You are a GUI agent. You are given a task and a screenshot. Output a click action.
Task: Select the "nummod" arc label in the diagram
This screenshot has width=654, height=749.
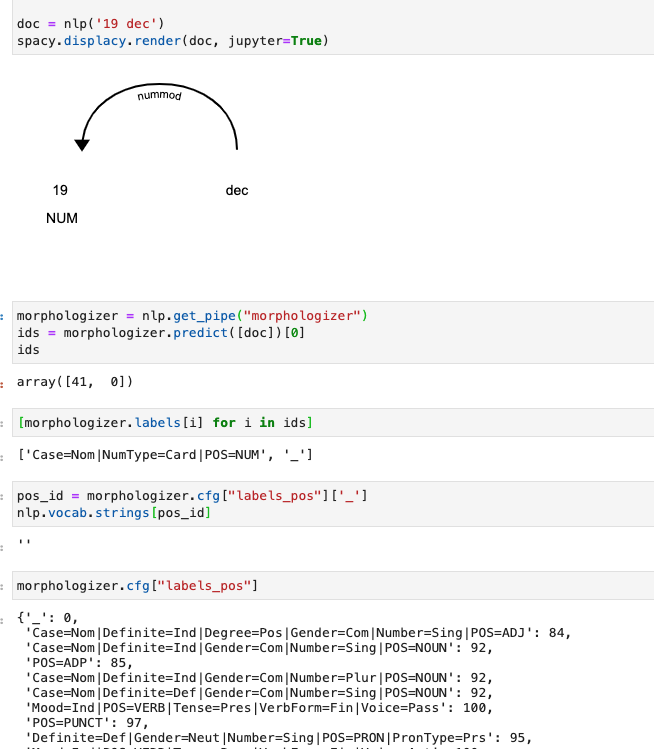point(160,96)
